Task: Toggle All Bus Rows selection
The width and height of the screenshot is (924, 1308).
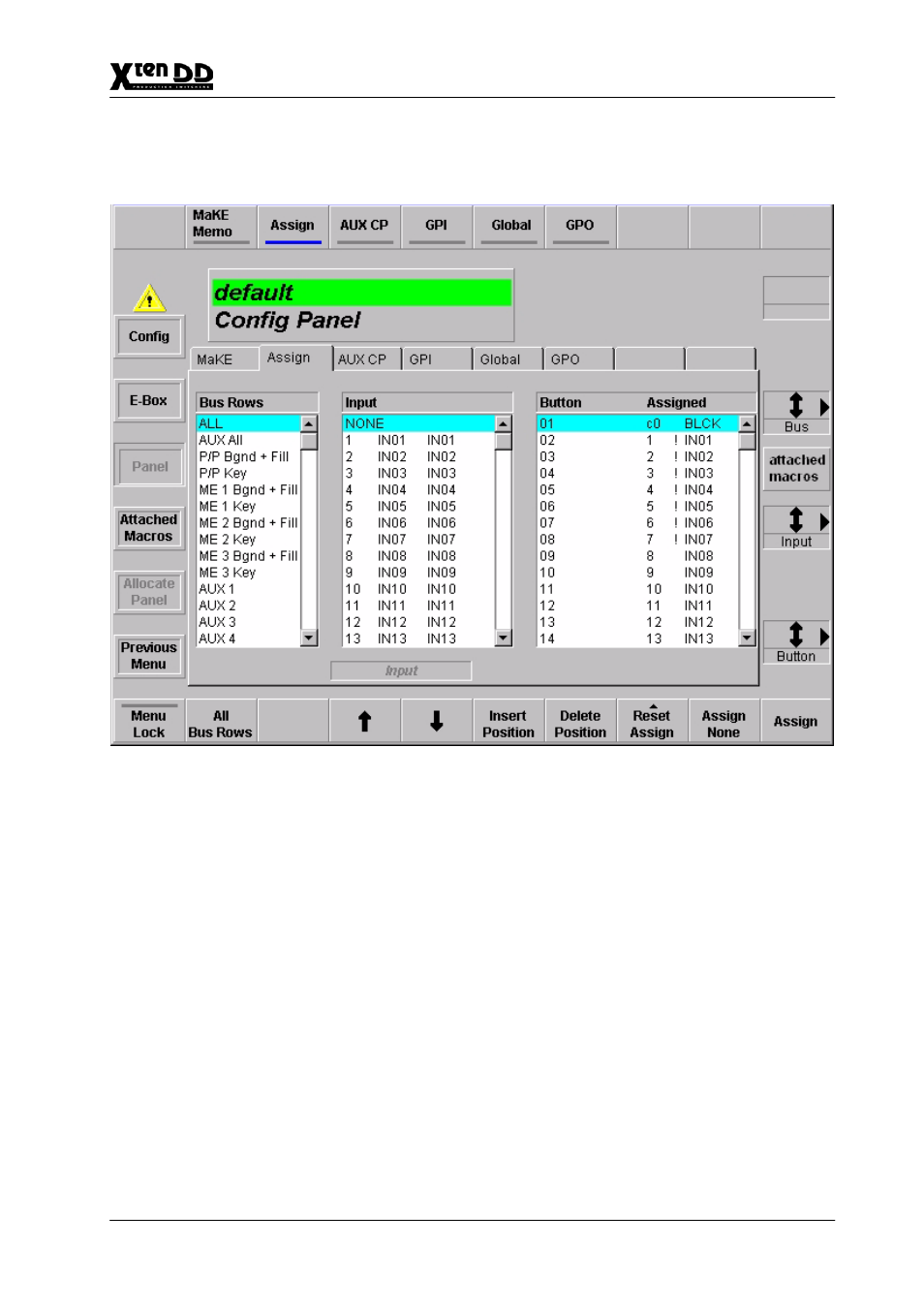Action: pos(220,724)
